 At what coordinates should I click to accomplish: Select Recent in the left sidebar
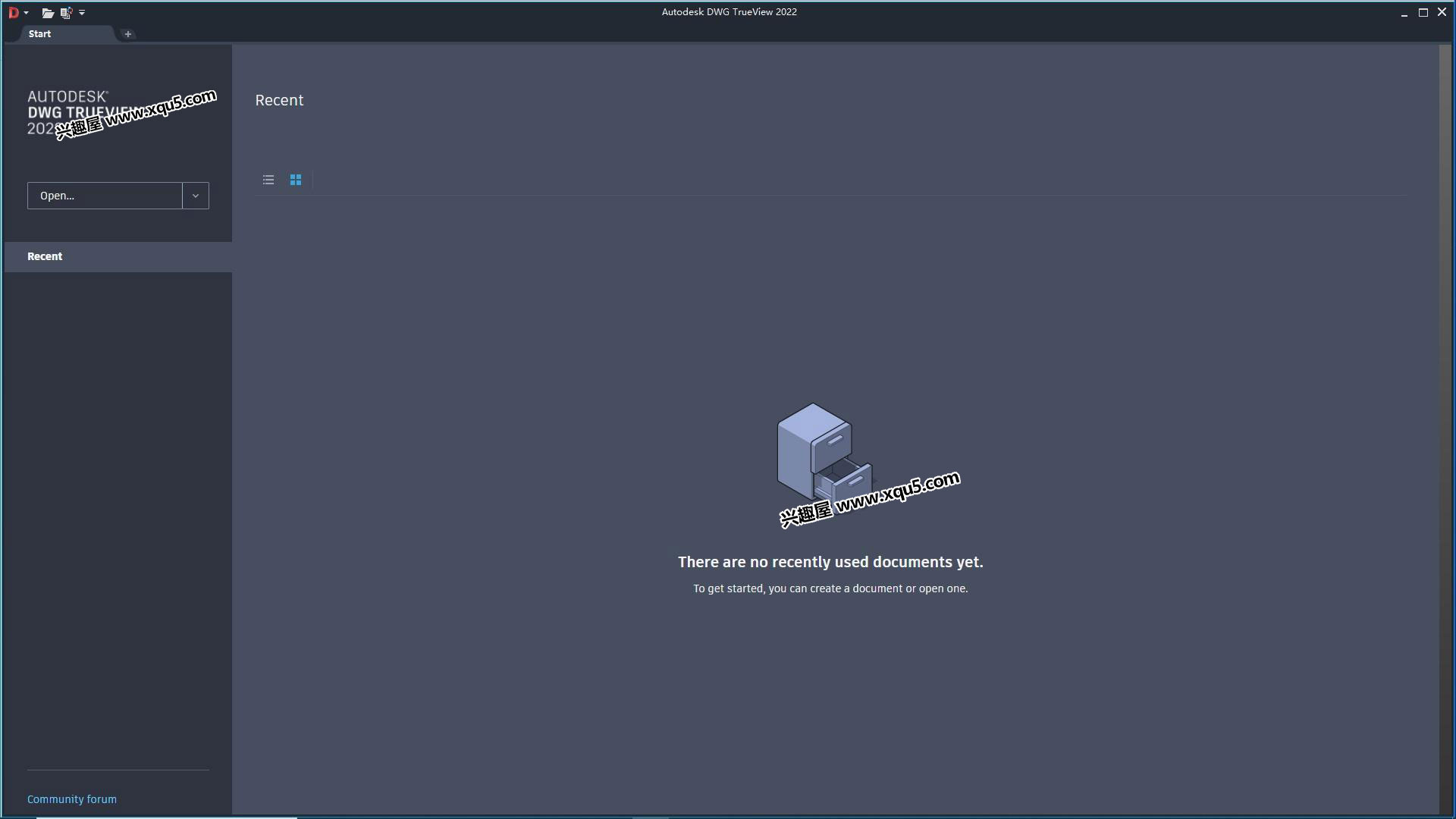pyautogui.click(x=118, y=256)
